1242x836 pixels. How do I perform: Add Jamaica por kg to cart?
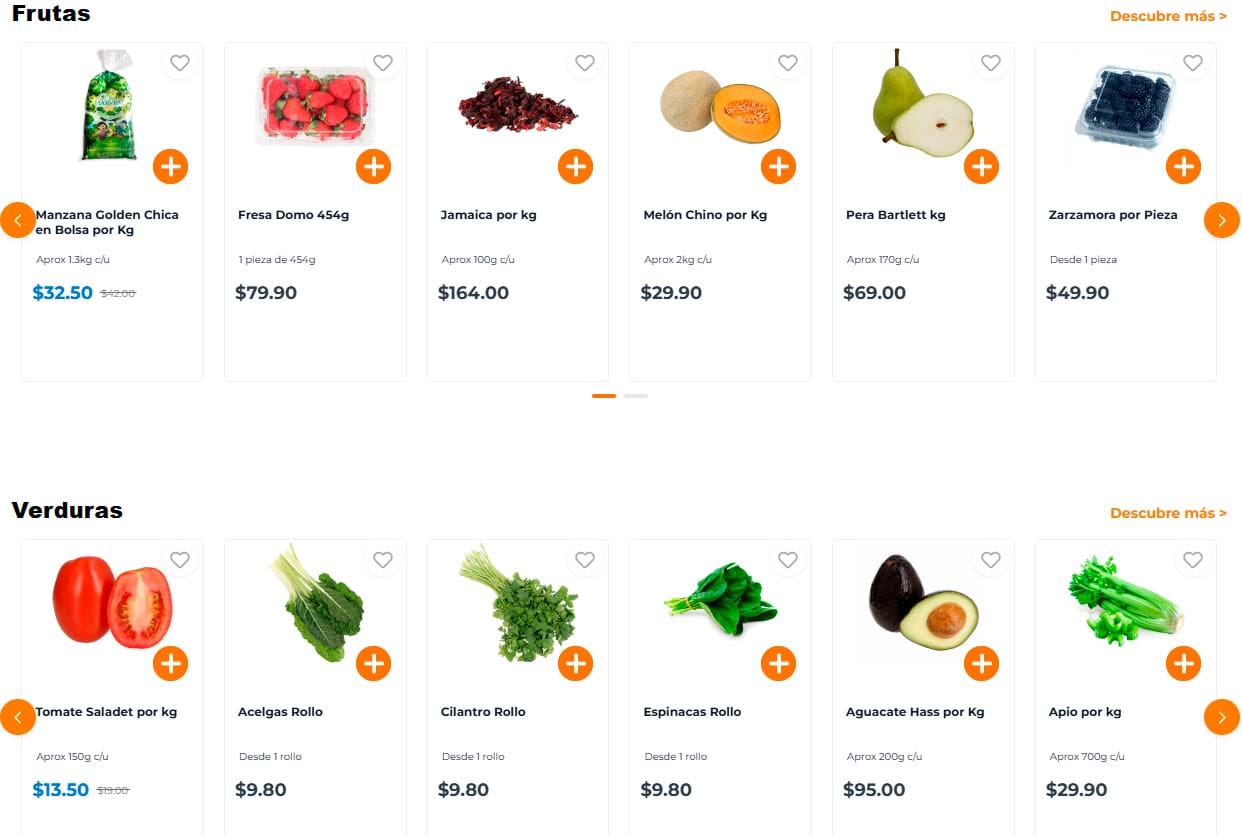575,166
